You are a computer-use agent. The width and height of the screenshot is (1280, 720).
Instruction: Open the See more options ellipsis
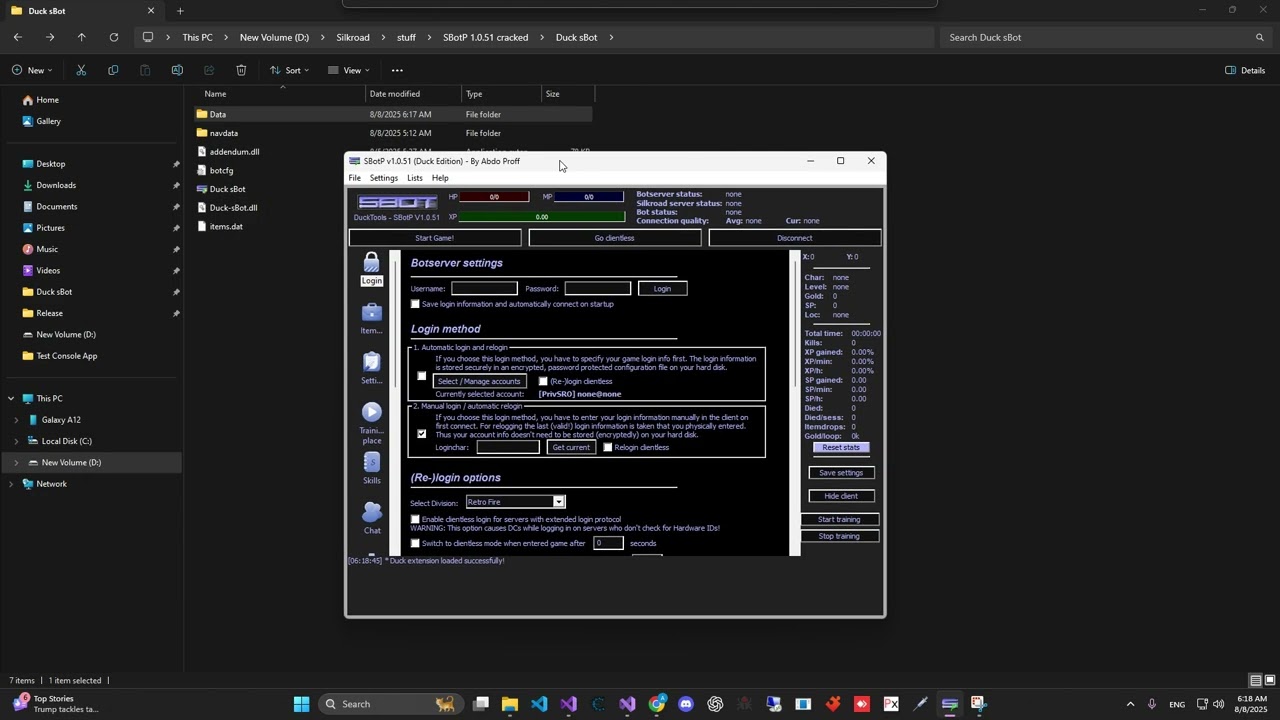pyautogui.click(x=397, y=70)
